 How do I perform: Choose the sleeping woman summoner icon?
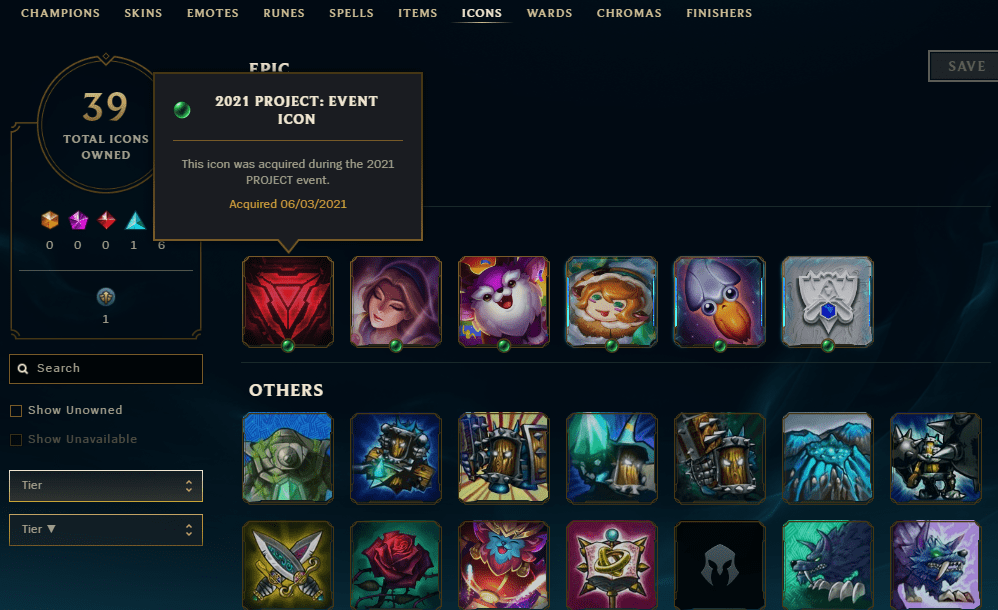396,302
